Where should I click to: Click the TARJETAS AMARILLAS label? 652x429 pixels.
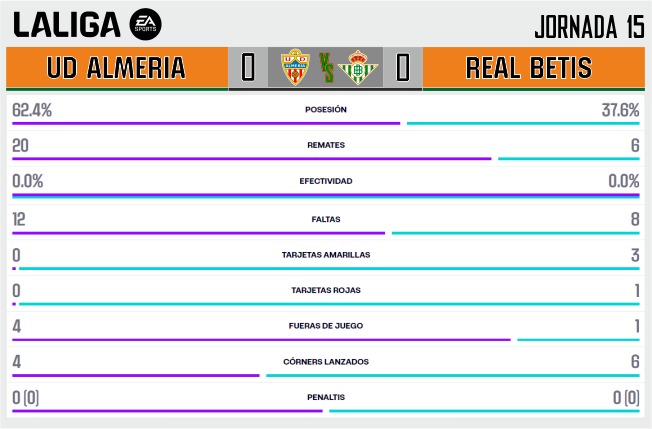click(x=326, y=255)
